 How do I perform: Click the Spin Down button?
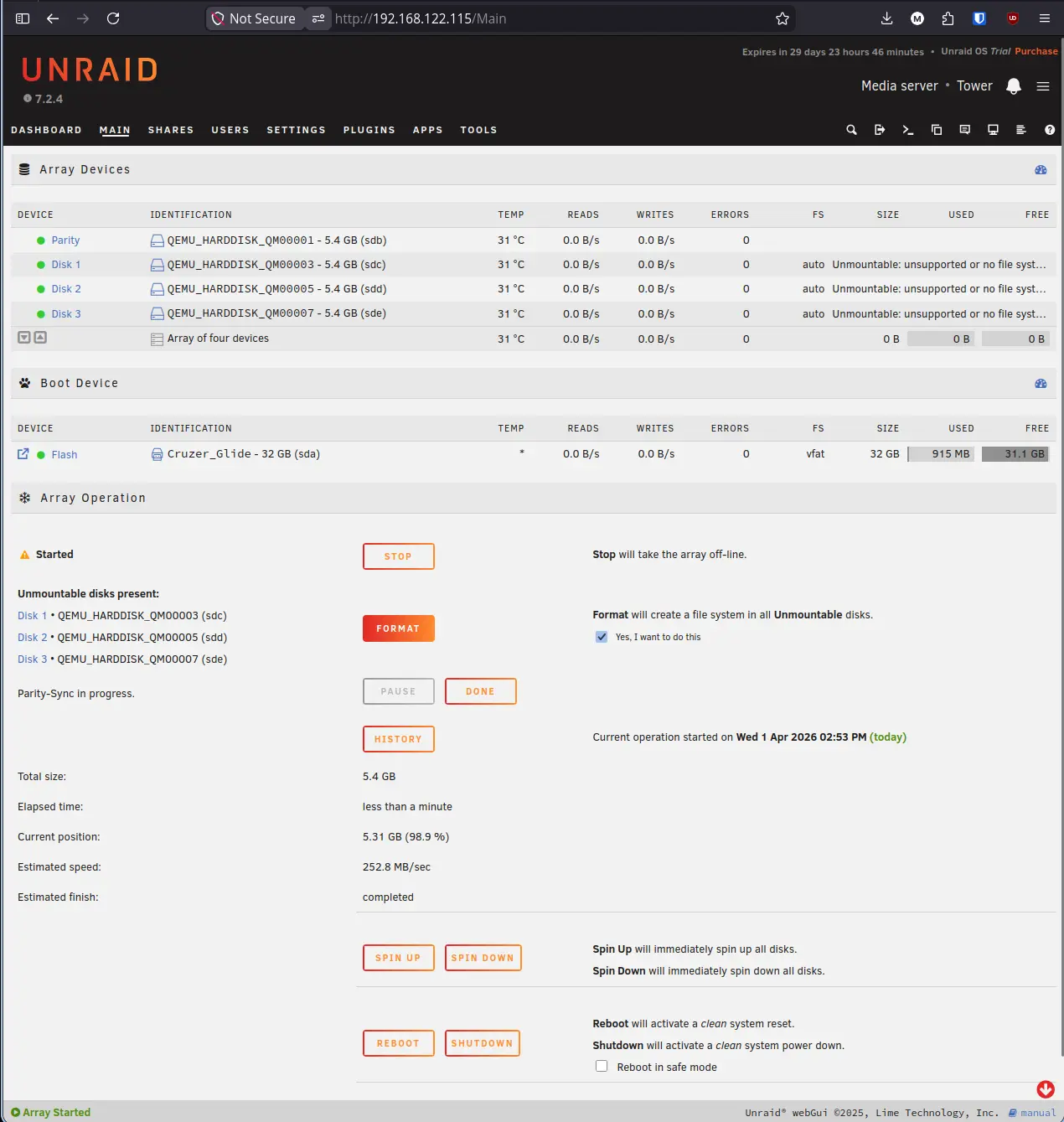[x=483, y=958]
